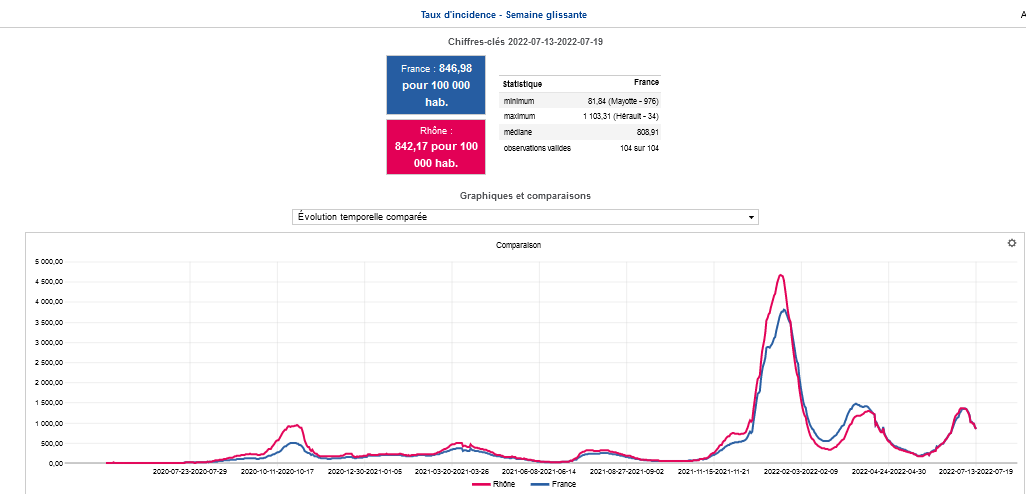
Task: Toggle the Rhône series in the legend
Action: [493, 484]
